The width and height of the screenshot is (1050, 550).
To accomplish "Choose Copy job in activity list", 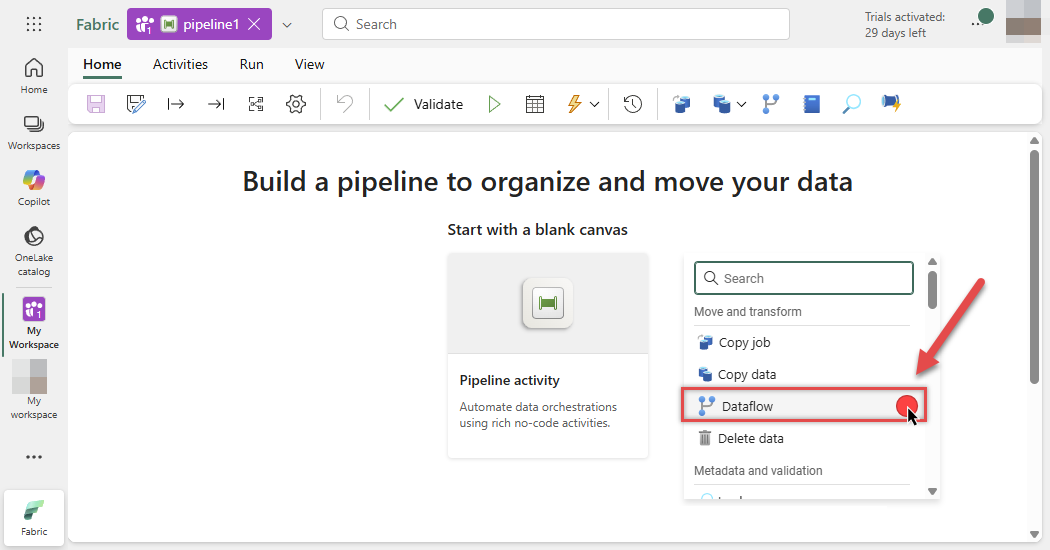I will tap(802, 342).
